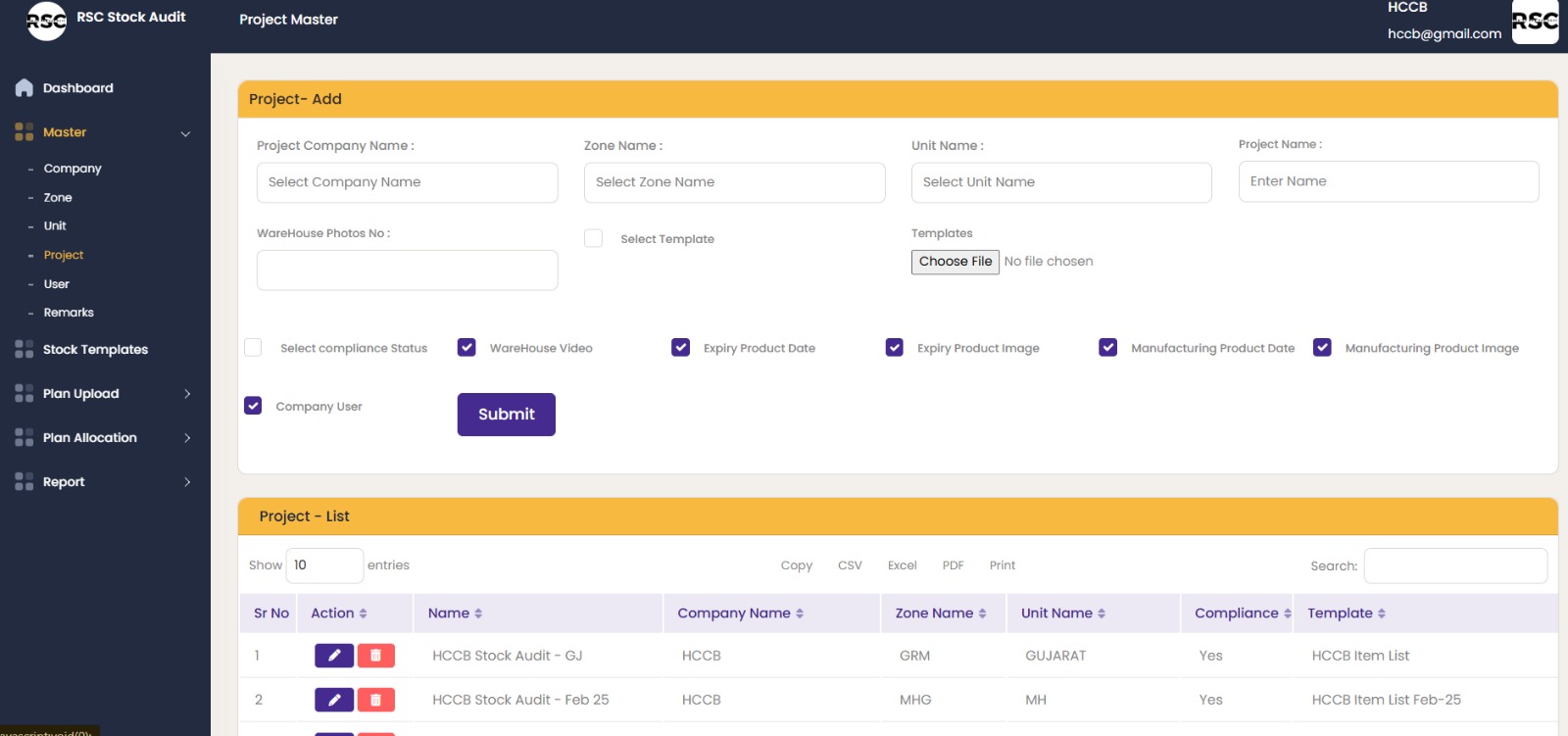1568x736 pixels.
Task: Click delete icon for HCCB Stock Audit - Feb 25
Action: tap(375, 700)
